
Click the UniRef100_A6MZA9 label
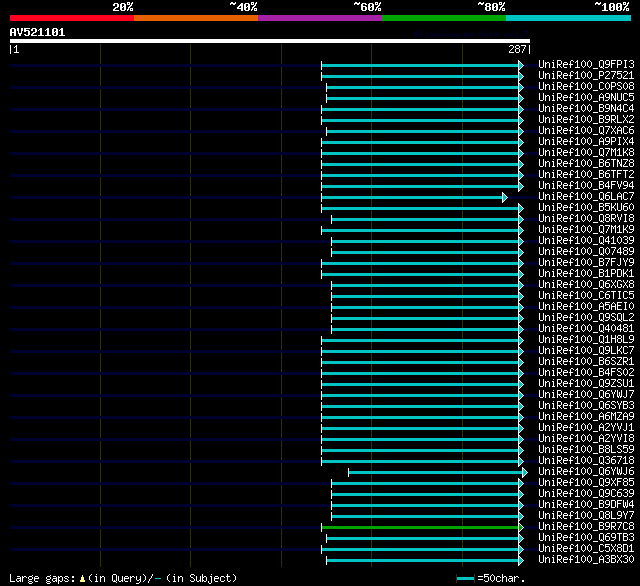(586, 417)
